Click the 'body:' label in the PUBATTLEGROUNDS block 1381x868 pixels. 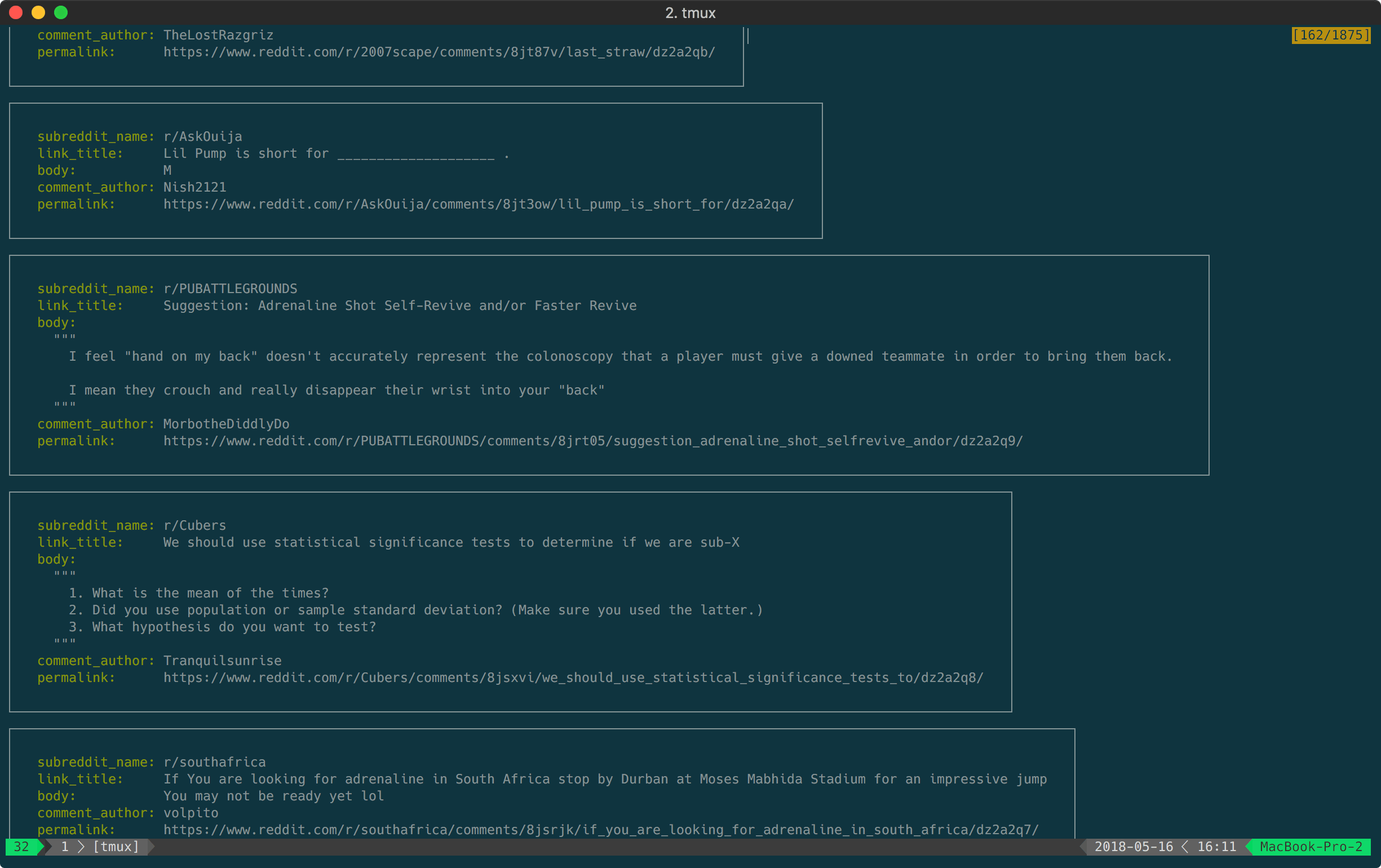tap(57, 323)
